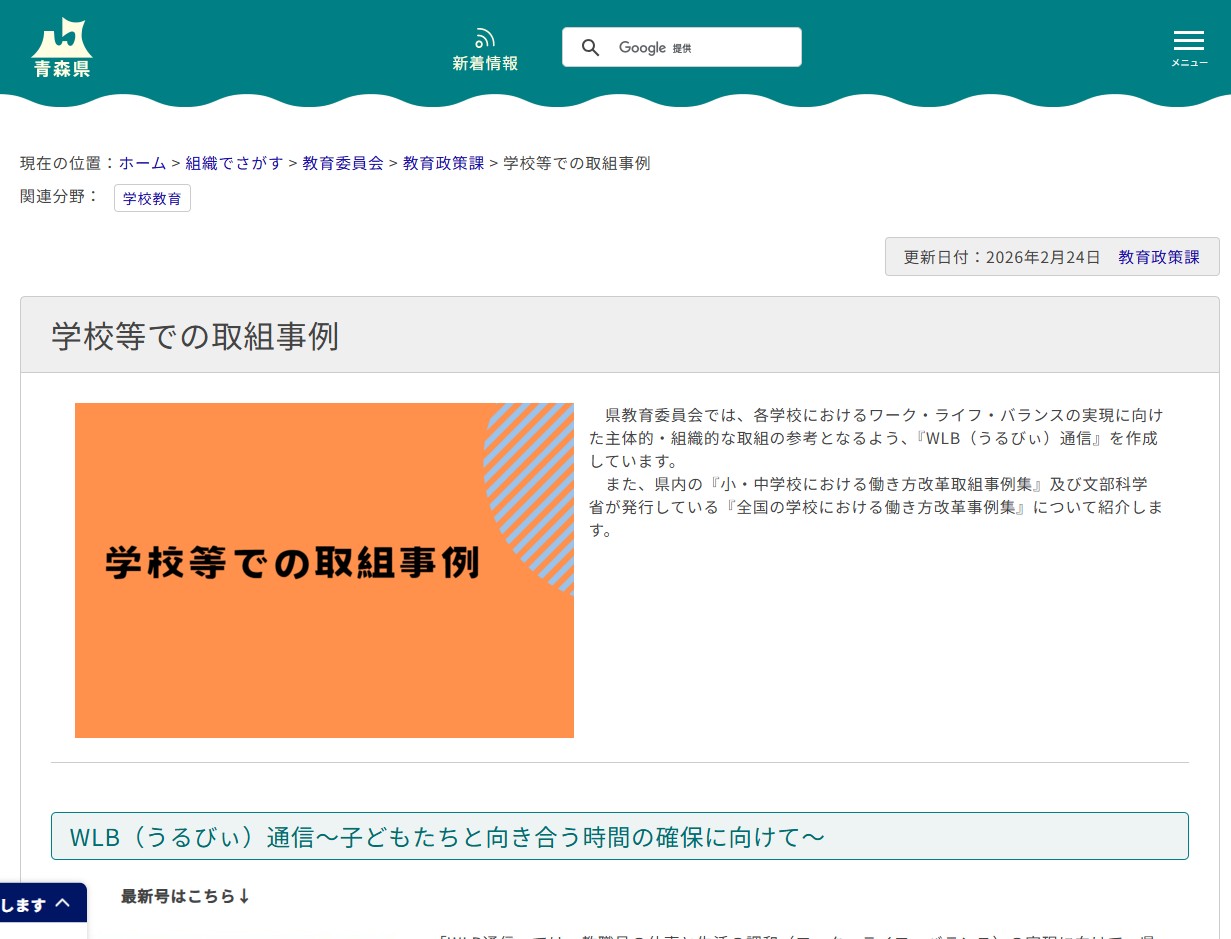The image size is (1231, 939).
Task: Click 教育政策課 in the update date box
Action: tap(1158, 257)
